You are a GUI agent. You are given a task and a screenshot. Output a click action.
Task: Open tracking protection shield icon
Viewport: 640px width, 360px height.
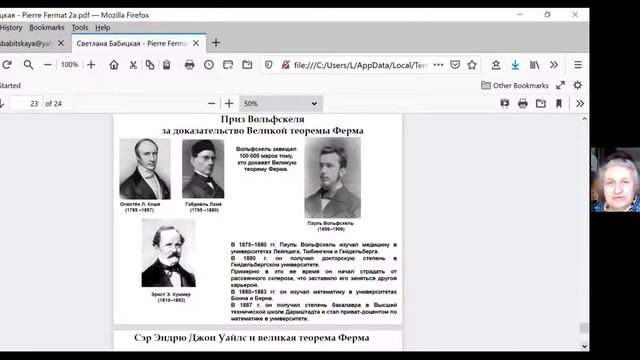[x=269, y=65]
